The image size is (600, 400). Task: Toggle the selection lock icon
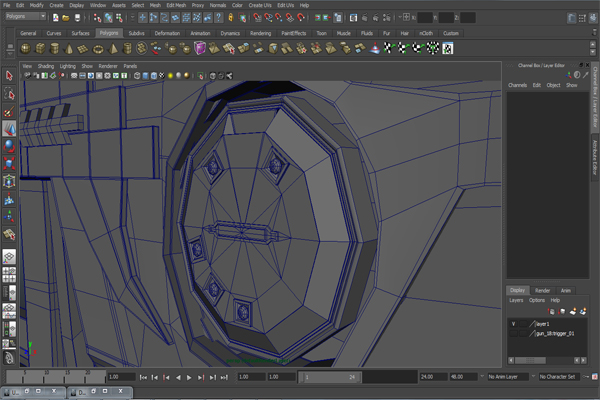point(231,17)
